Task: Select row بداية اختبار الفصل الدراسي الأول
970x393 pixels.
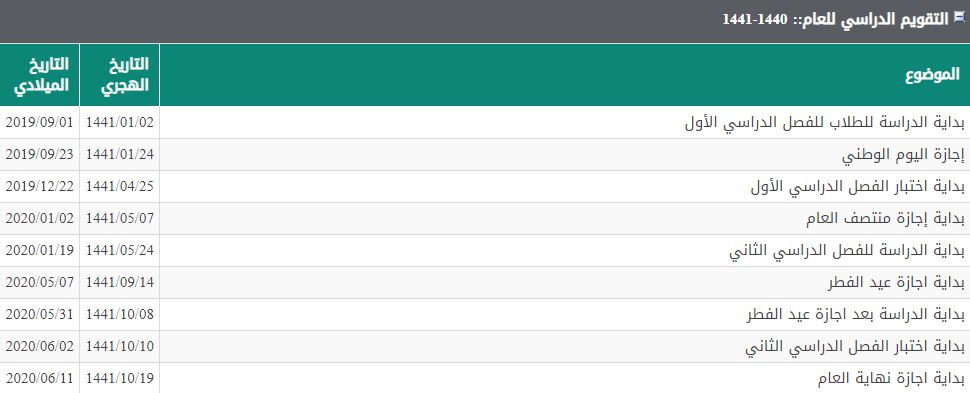Action: 485,187
